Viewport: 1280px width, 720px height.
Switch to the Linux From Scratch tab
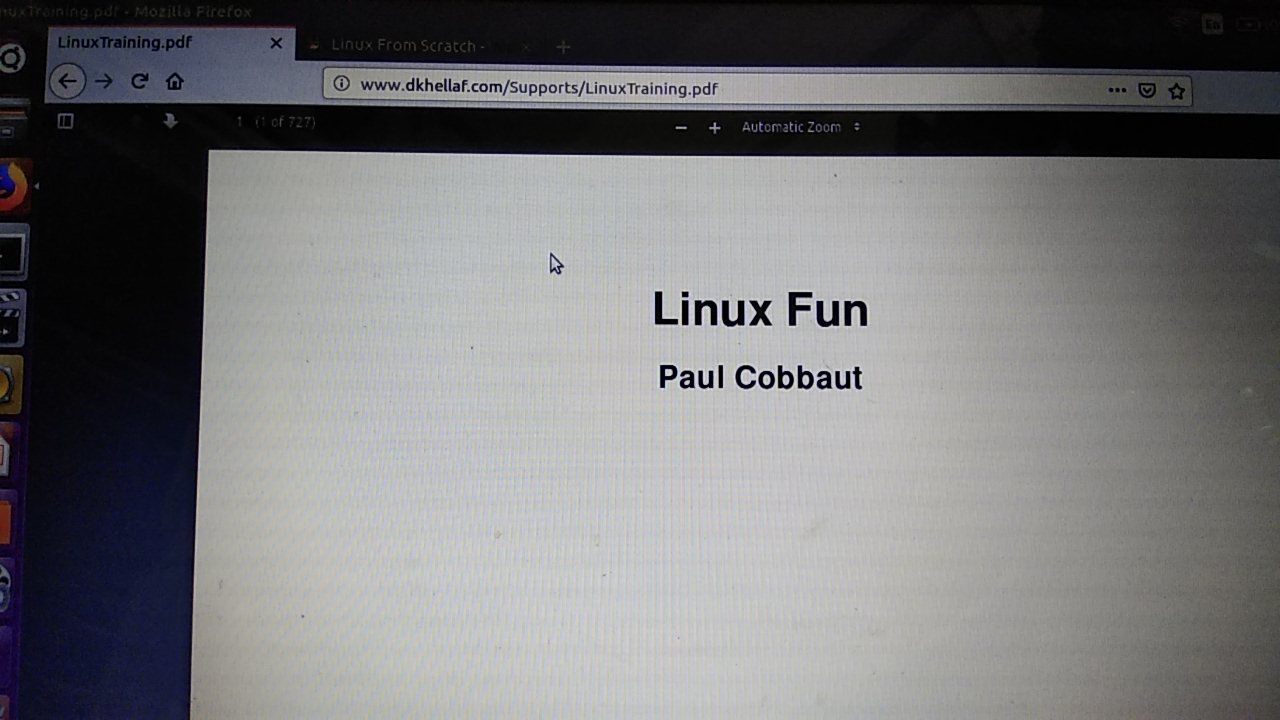420,45
